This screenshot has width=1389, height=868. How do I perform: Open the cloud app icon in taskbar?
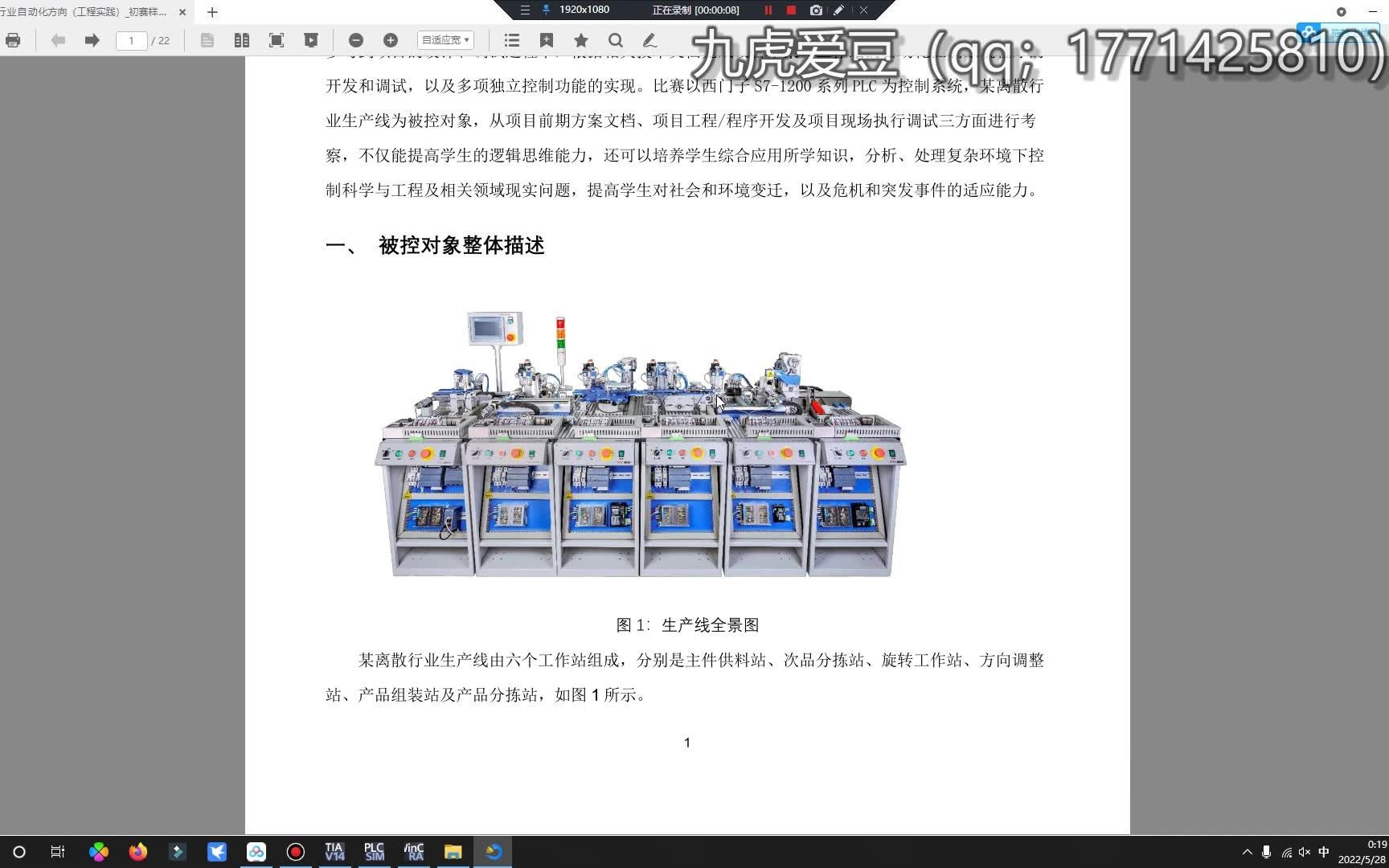(x=256, y=852)
